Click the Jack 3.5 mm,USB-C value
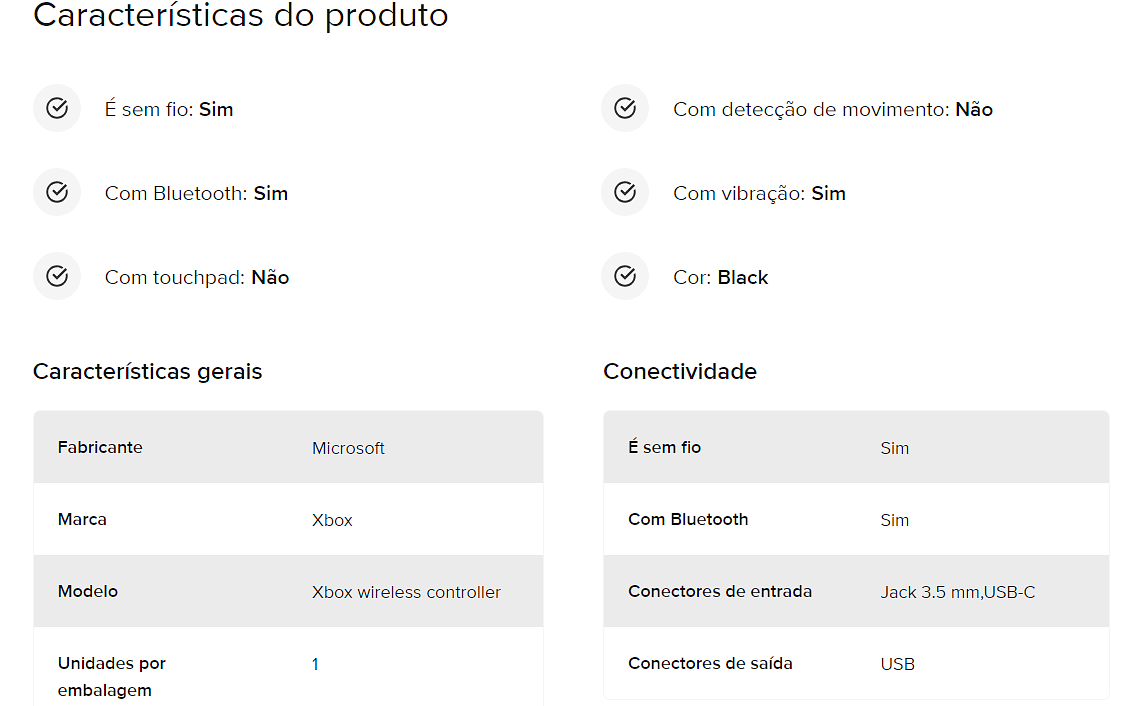1145x706 pixels. 957,592
